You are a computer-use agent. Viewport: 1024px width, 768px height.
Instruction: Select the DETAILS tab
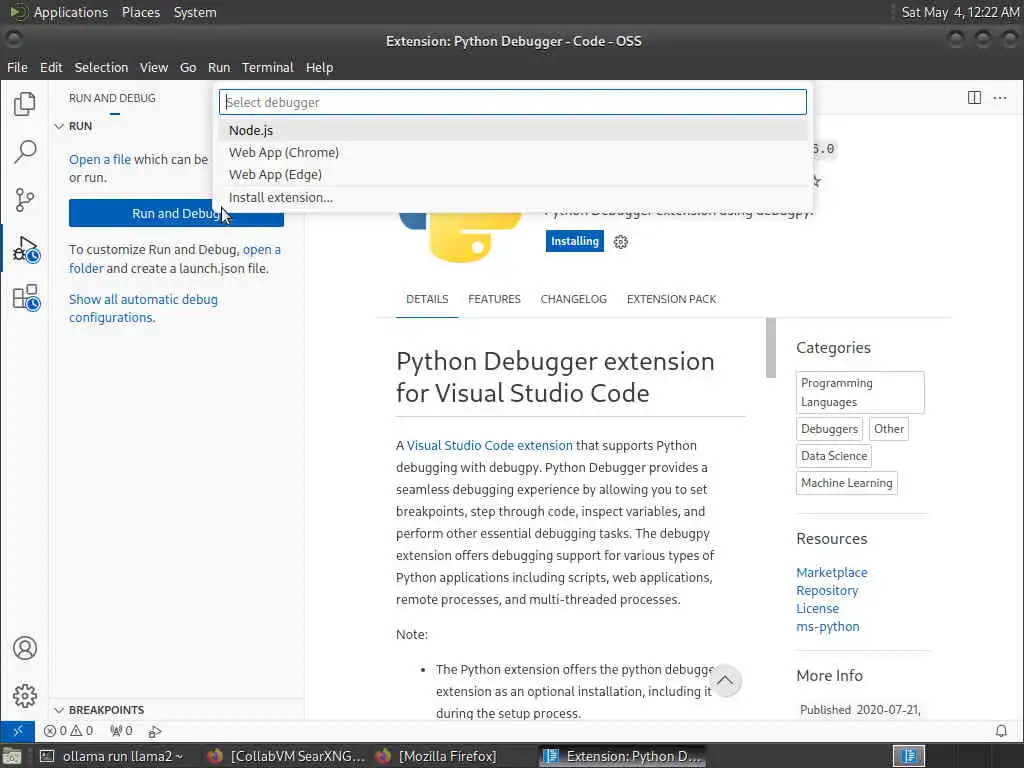[x=427, y=299]
